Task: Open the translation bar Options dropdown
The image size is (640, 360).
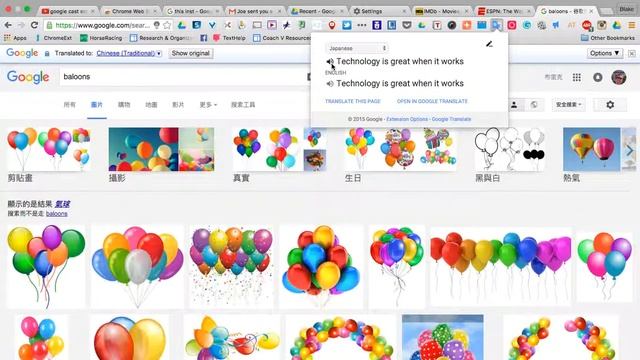Action: click(x=605, y=53)
